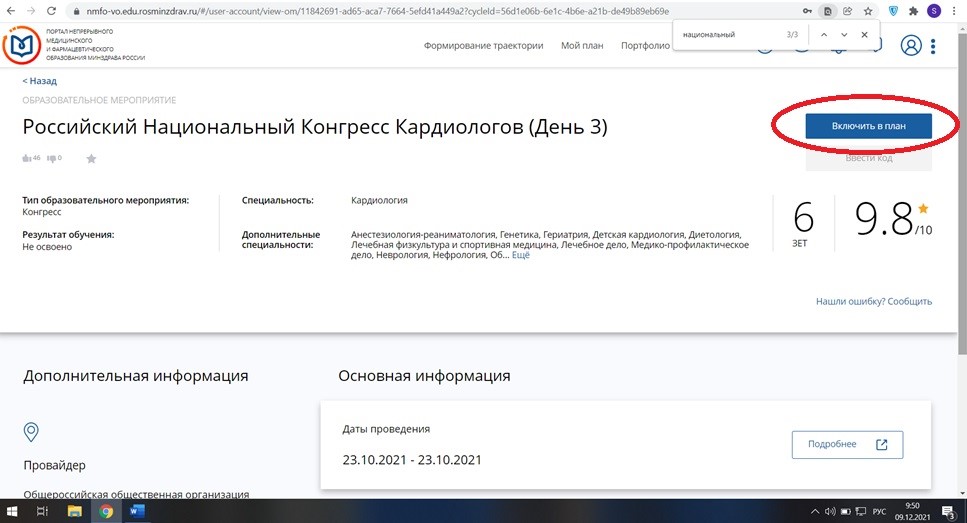The height and width of the screenshot is (523, 967).
Task: Go to next find-in-page result
Action: coord(844,35)
